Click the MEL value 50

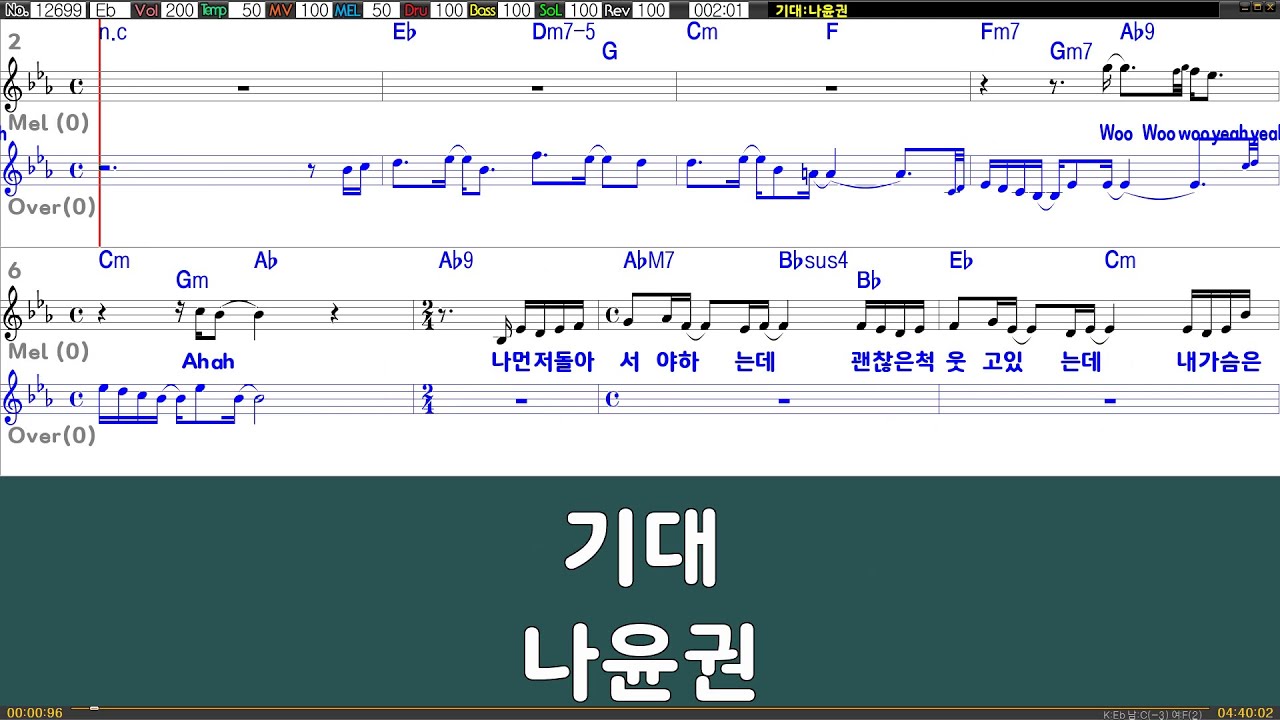[382, 10]
